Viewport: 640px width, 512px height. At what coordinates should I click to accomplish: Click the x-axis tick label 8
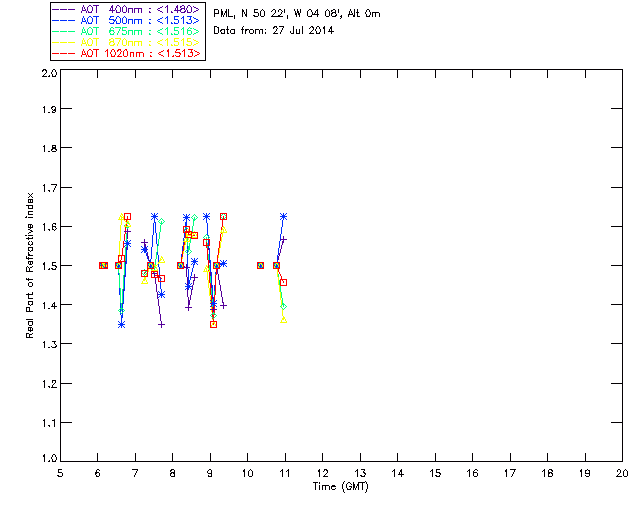pos(173,473)
